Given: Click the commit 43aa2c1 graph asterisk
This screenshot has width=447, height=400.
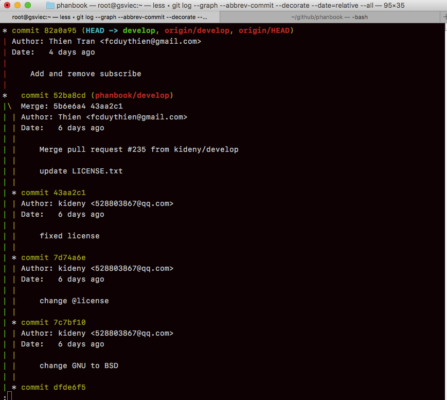Looking at the screenshot, I should tap(14, 193).
